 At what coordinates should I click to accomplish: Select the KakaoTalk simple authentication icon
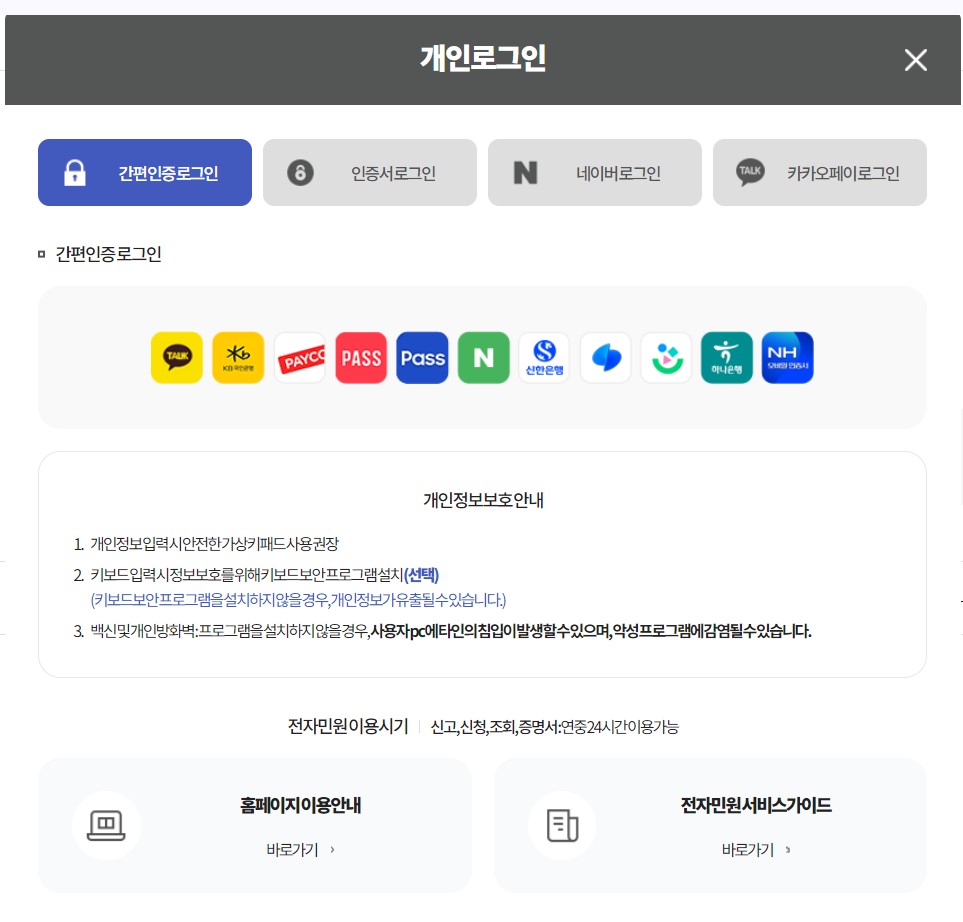click(177, 357)
